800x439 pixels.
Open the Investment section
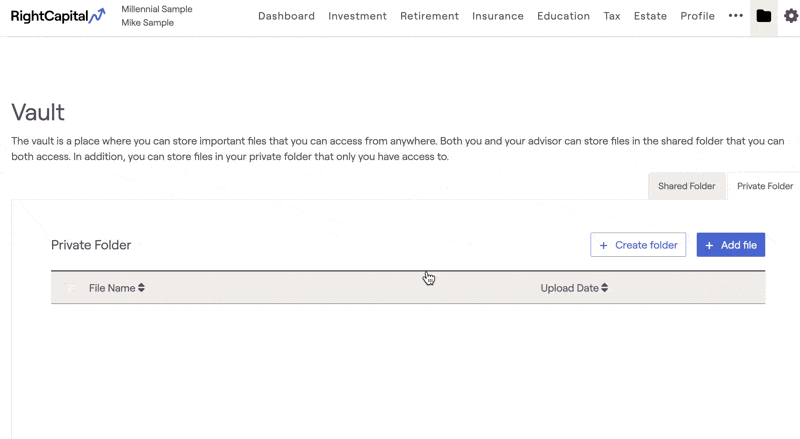pyautogui.click(x=357, y=16)
